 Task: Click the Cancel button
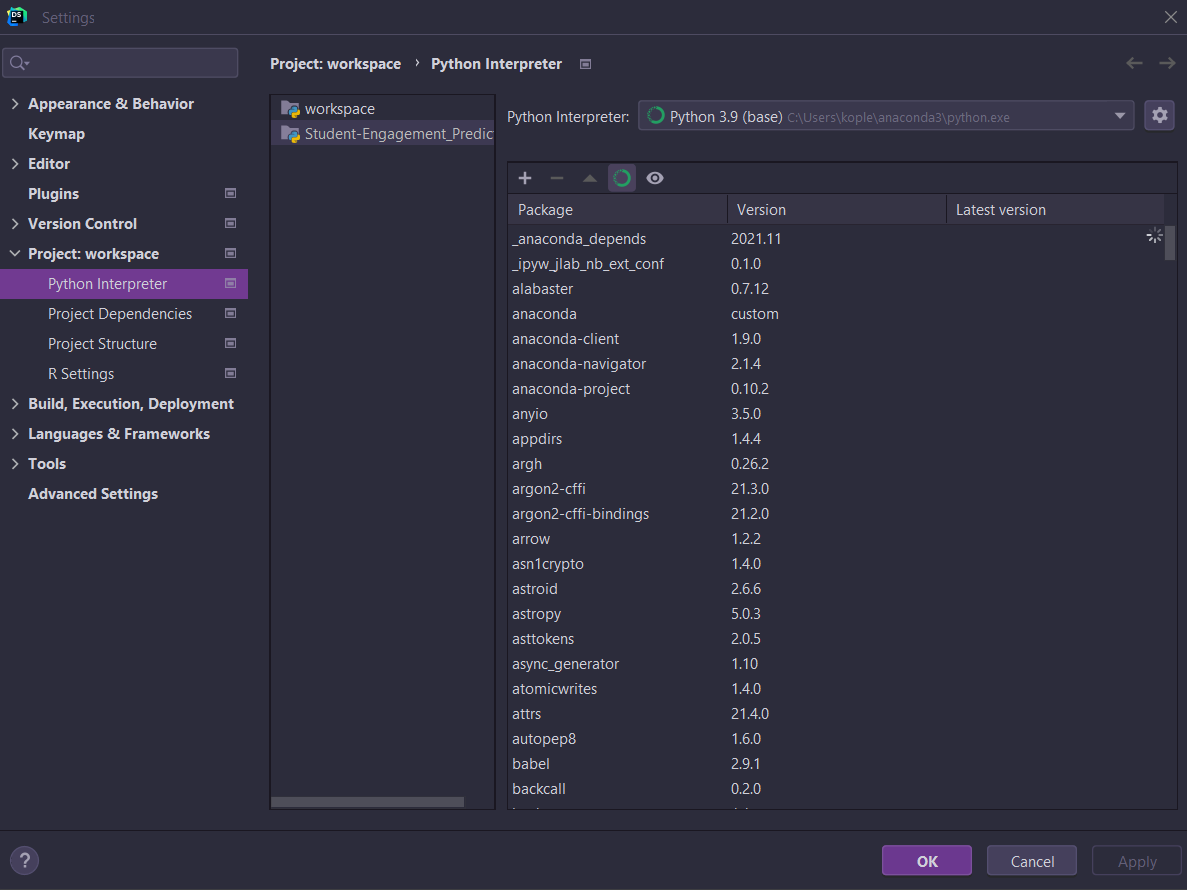click(1032, 860)
